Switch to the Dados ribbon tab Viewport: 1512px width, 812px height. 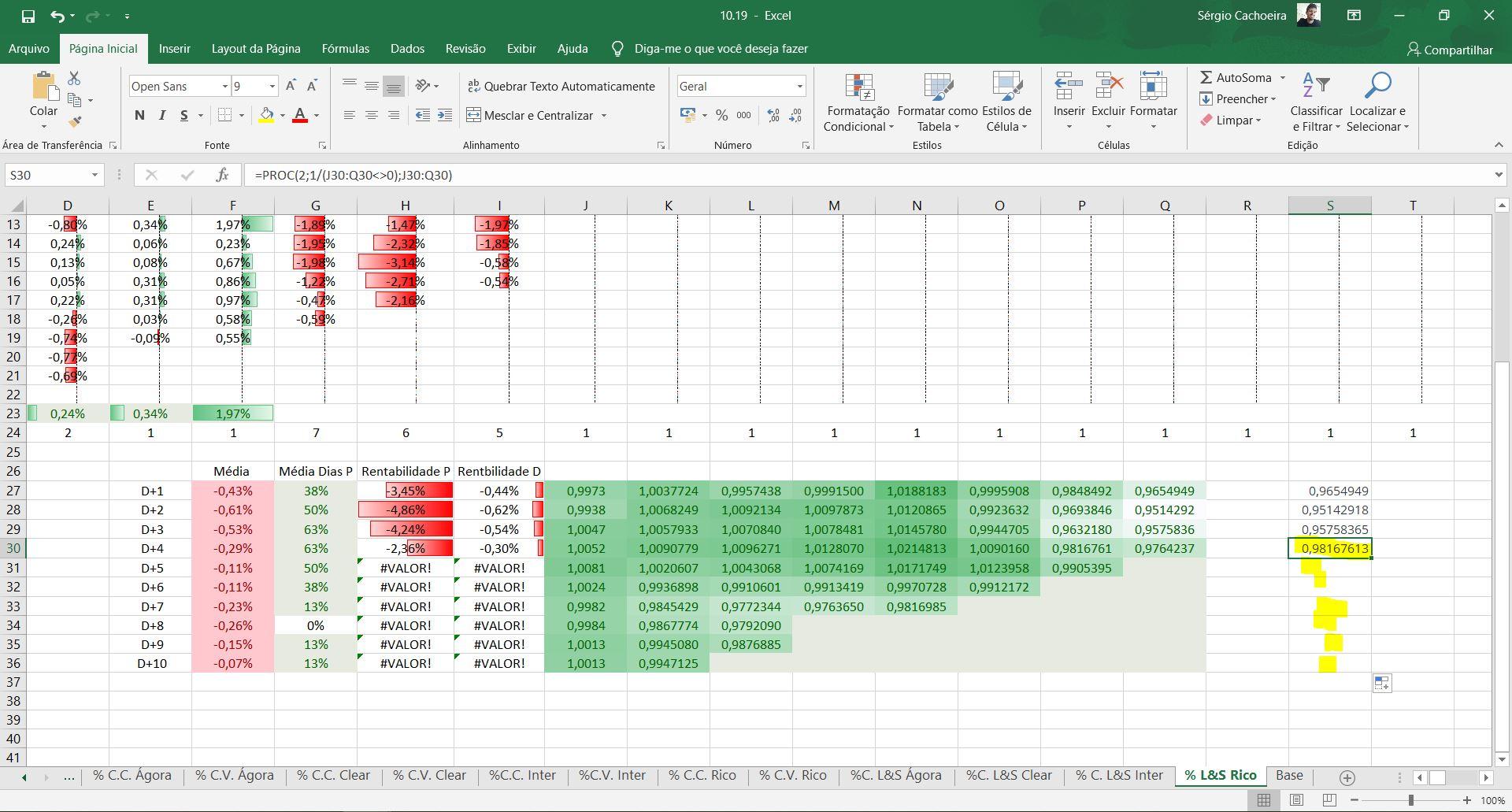[407, 48]
